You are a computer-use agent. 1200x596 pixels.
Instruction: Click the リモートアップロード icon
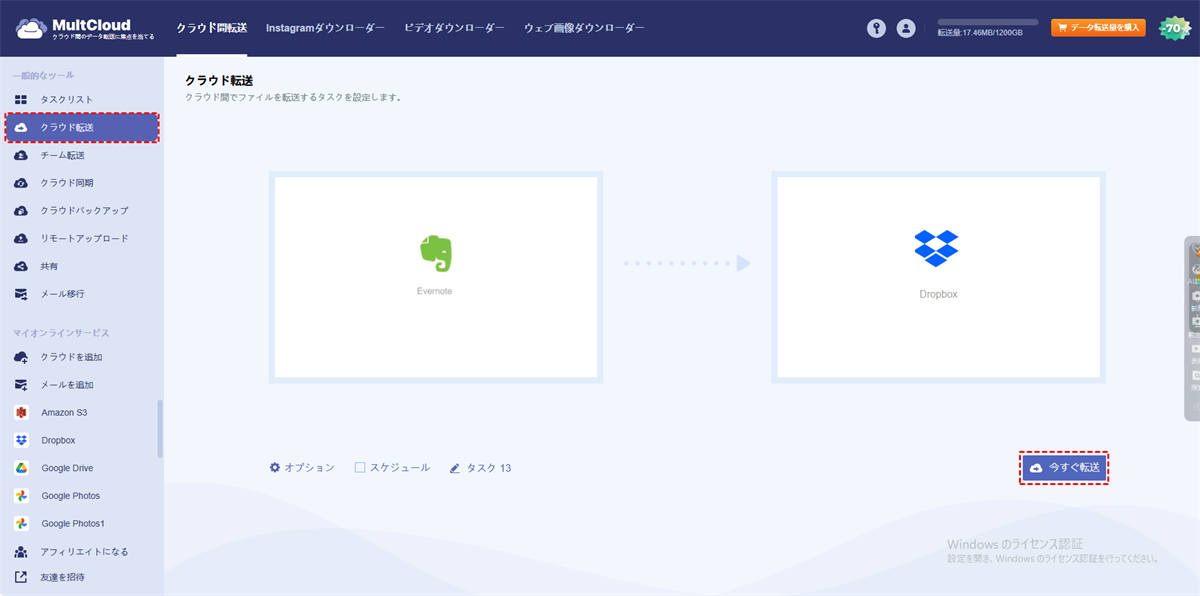point(21,239)
